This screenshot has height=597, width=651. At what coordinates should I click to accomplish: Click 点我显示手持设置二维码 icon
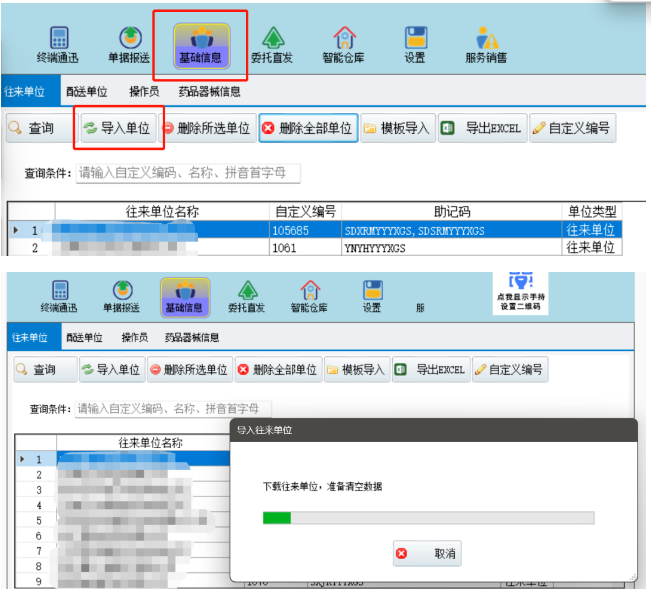click(520, 292)
